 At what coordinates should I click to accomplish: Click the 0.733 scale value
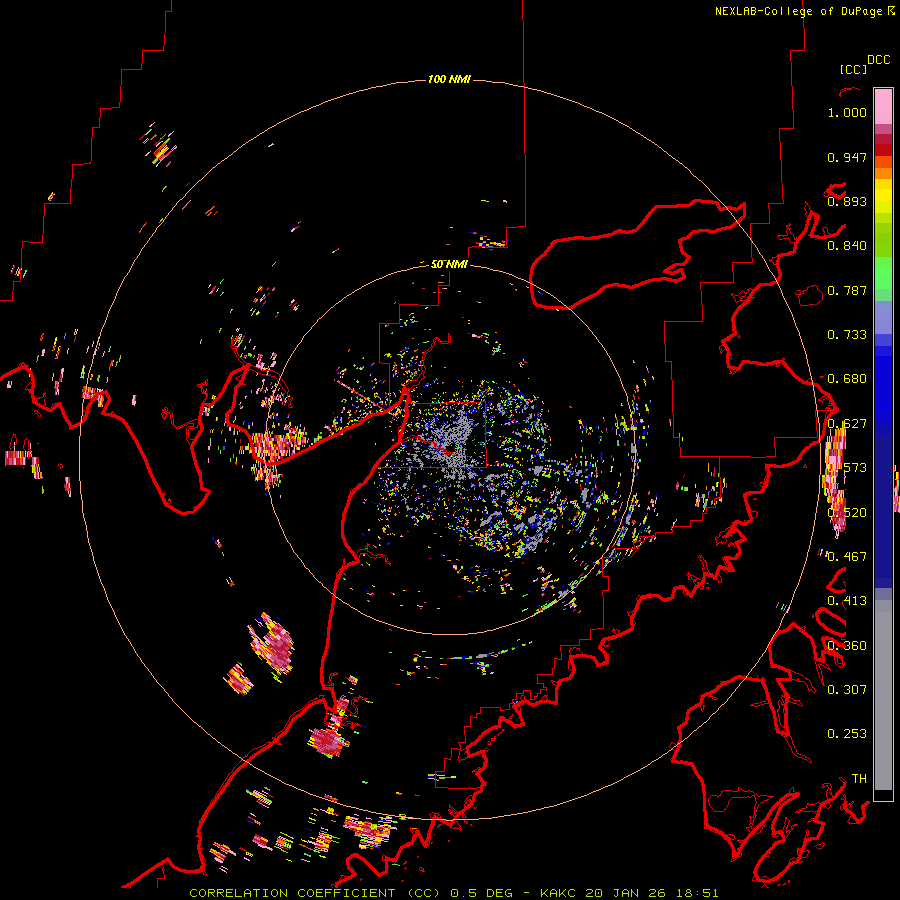pos(847,335)
